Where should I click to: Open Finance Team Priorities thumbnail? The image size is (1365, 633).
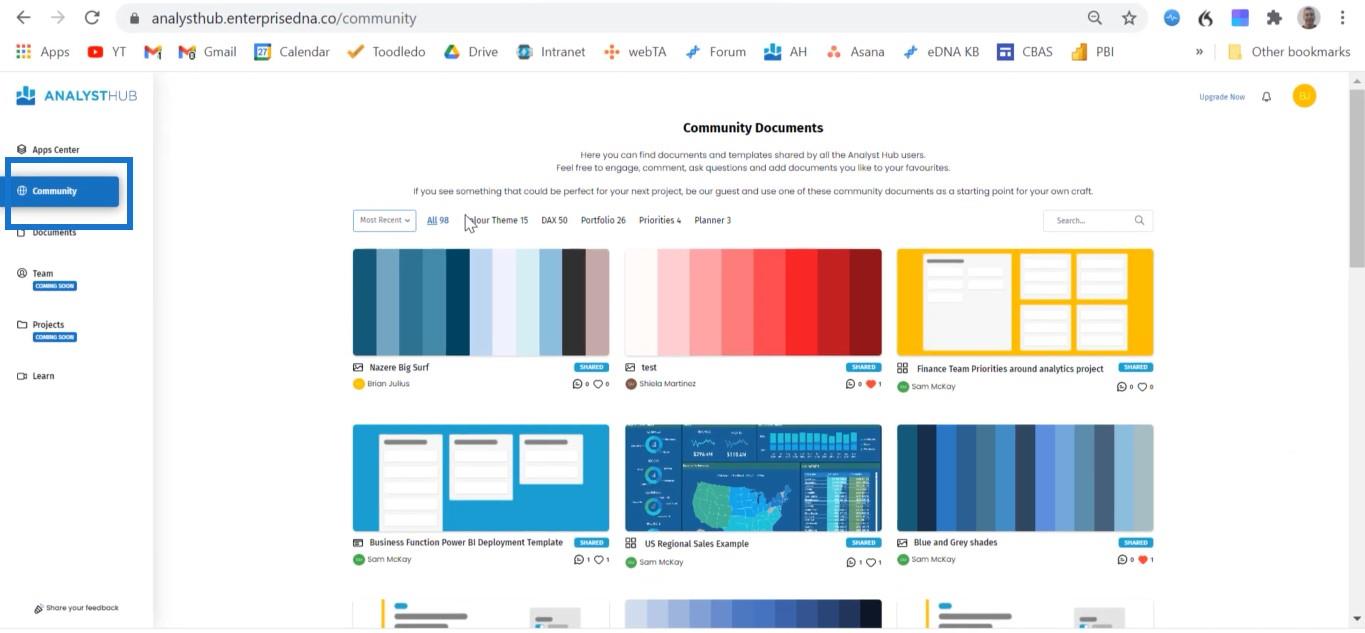(1025, 303)
